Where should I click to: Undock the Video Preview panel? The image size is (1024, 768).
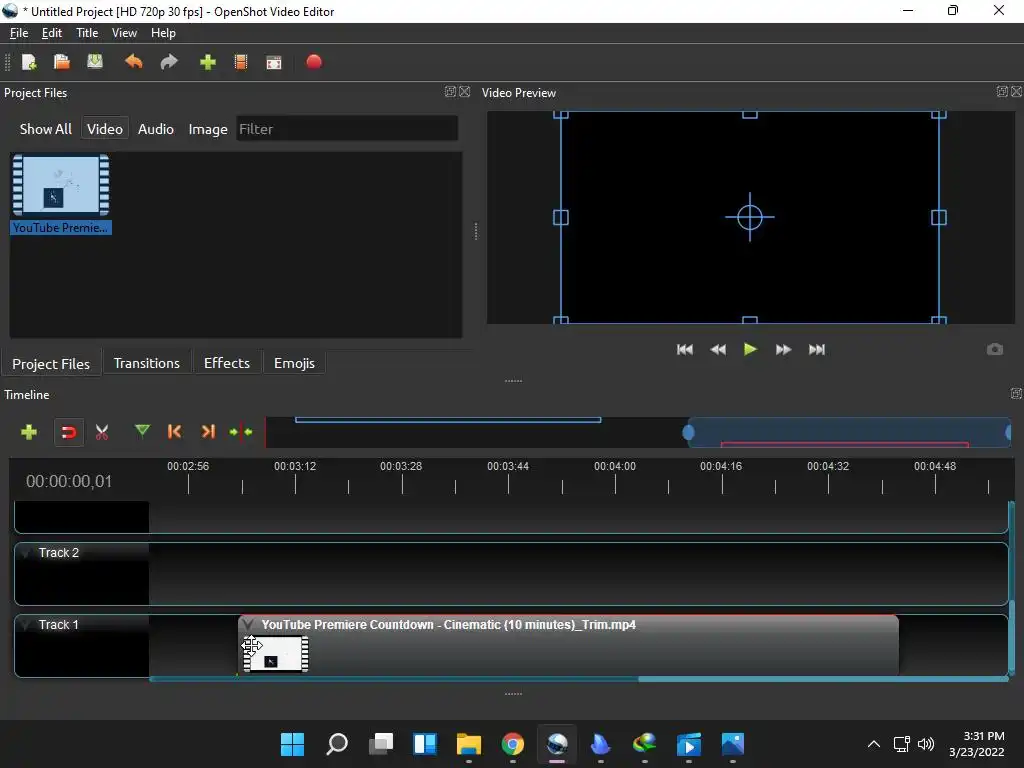(x=1002, y=91)
